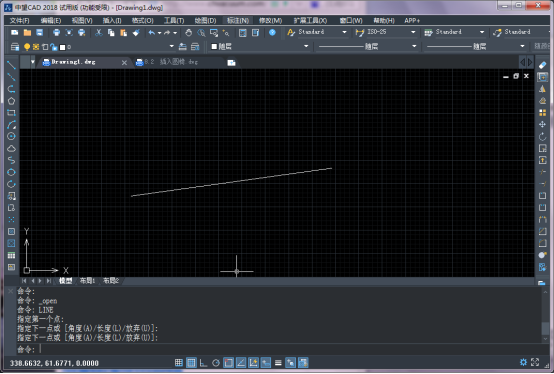Select the Move tool in right toolbar

click(542, 124)
